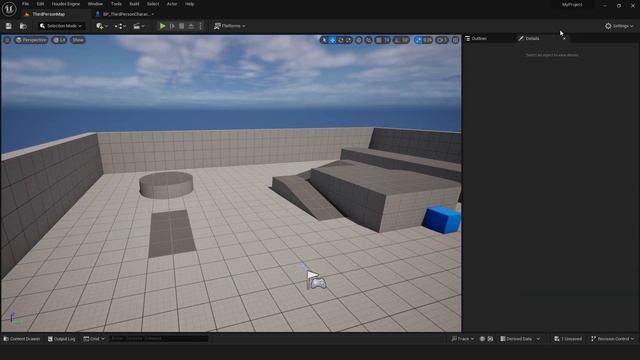Viewport: 640px width, 360px height.
Task: Open the Houdini Engine menu
Action: pos(66,4)
